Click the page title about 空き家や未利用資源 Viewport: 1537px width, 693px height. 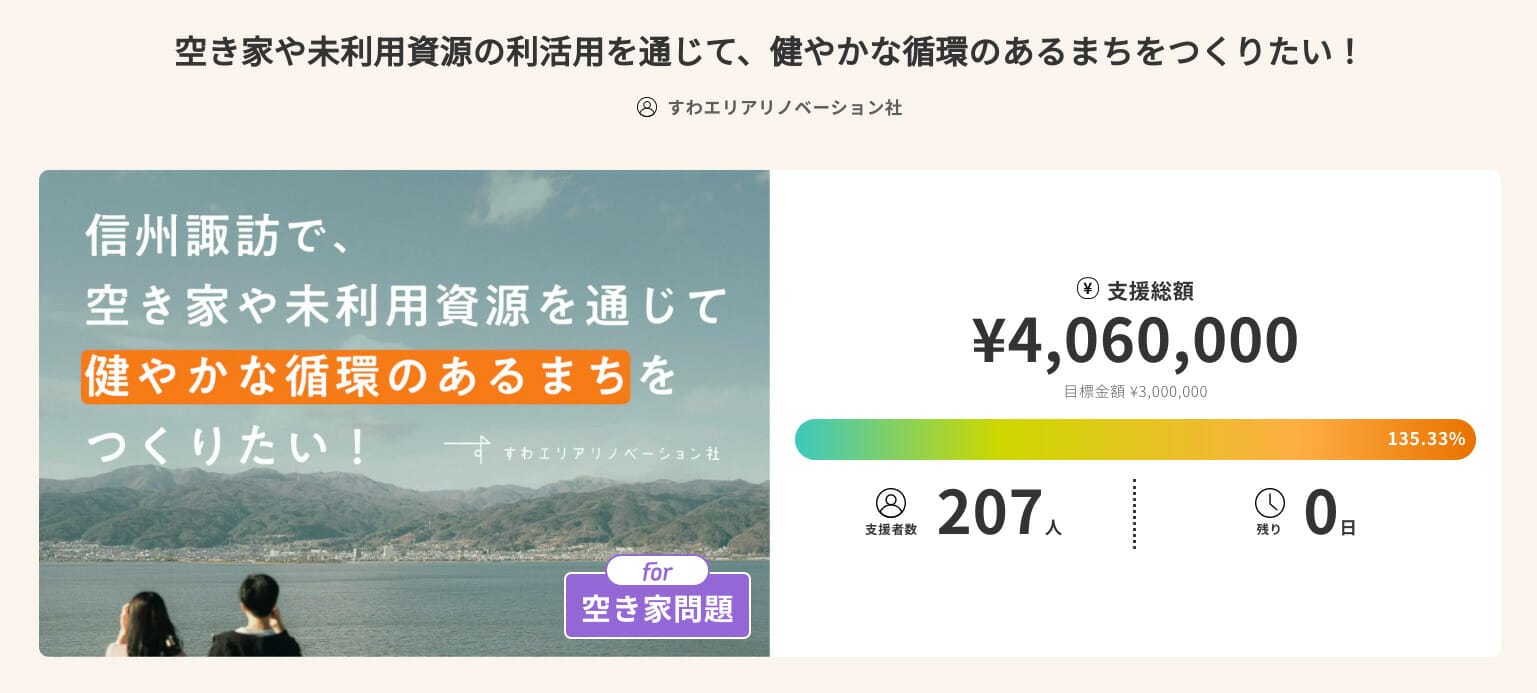point(767,52)
